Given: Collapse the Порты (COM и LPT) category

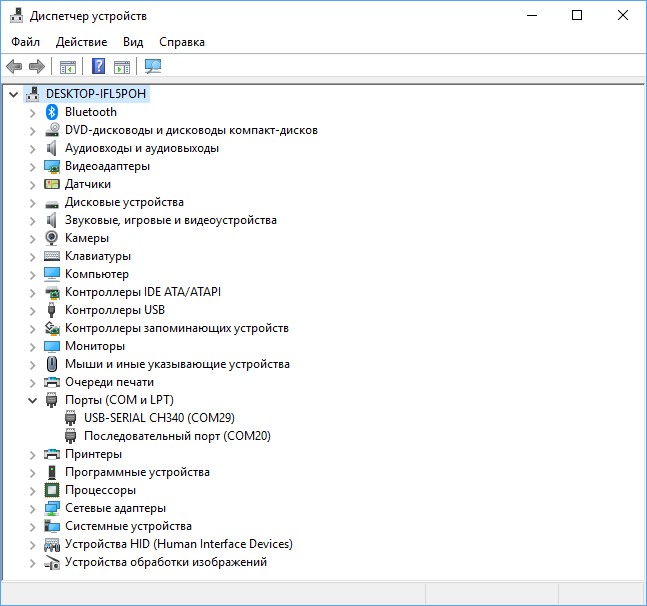Looking at the screenshot, I should [x=33, y=401].
